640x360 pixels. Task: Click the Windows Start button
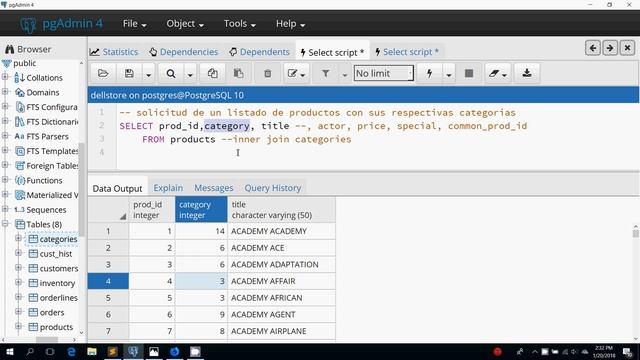coord(9,351)
